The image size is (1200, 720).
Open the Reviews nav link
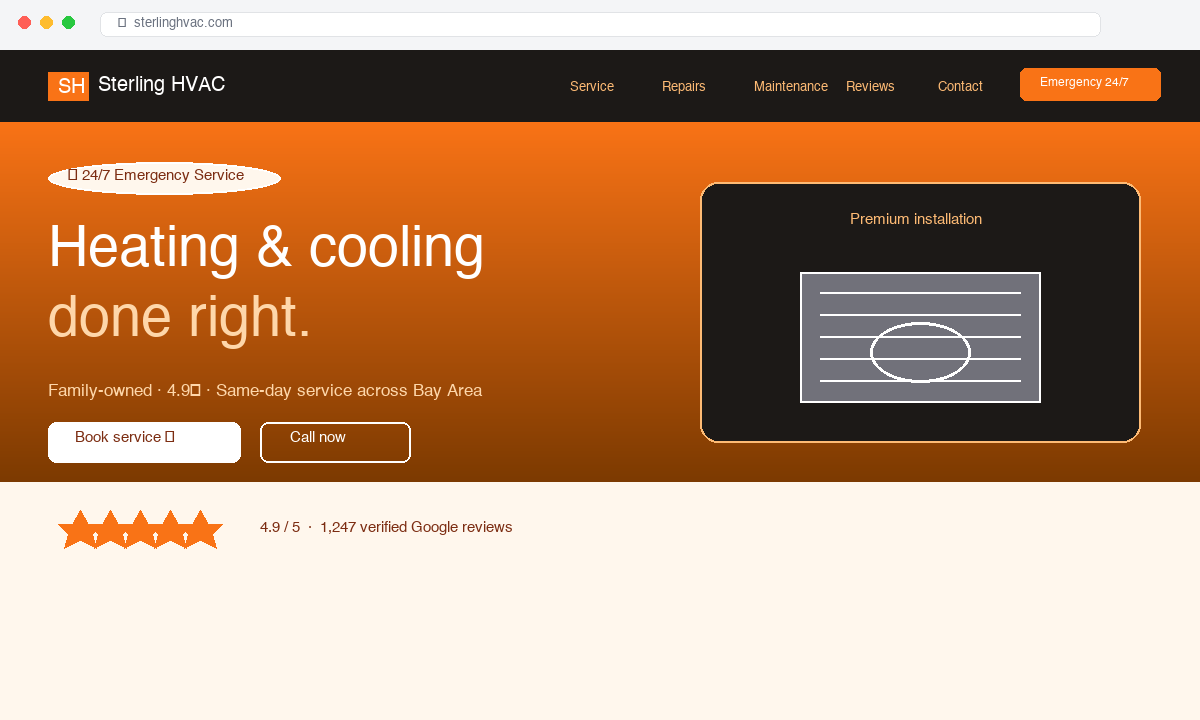coord(870,87)
